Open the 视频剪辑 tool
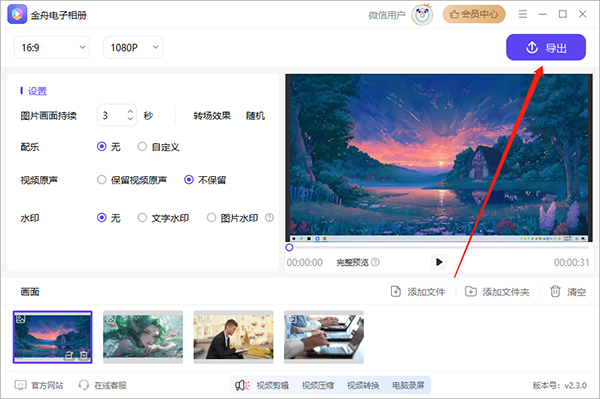The image size is (600, 399). coord(272,385)
